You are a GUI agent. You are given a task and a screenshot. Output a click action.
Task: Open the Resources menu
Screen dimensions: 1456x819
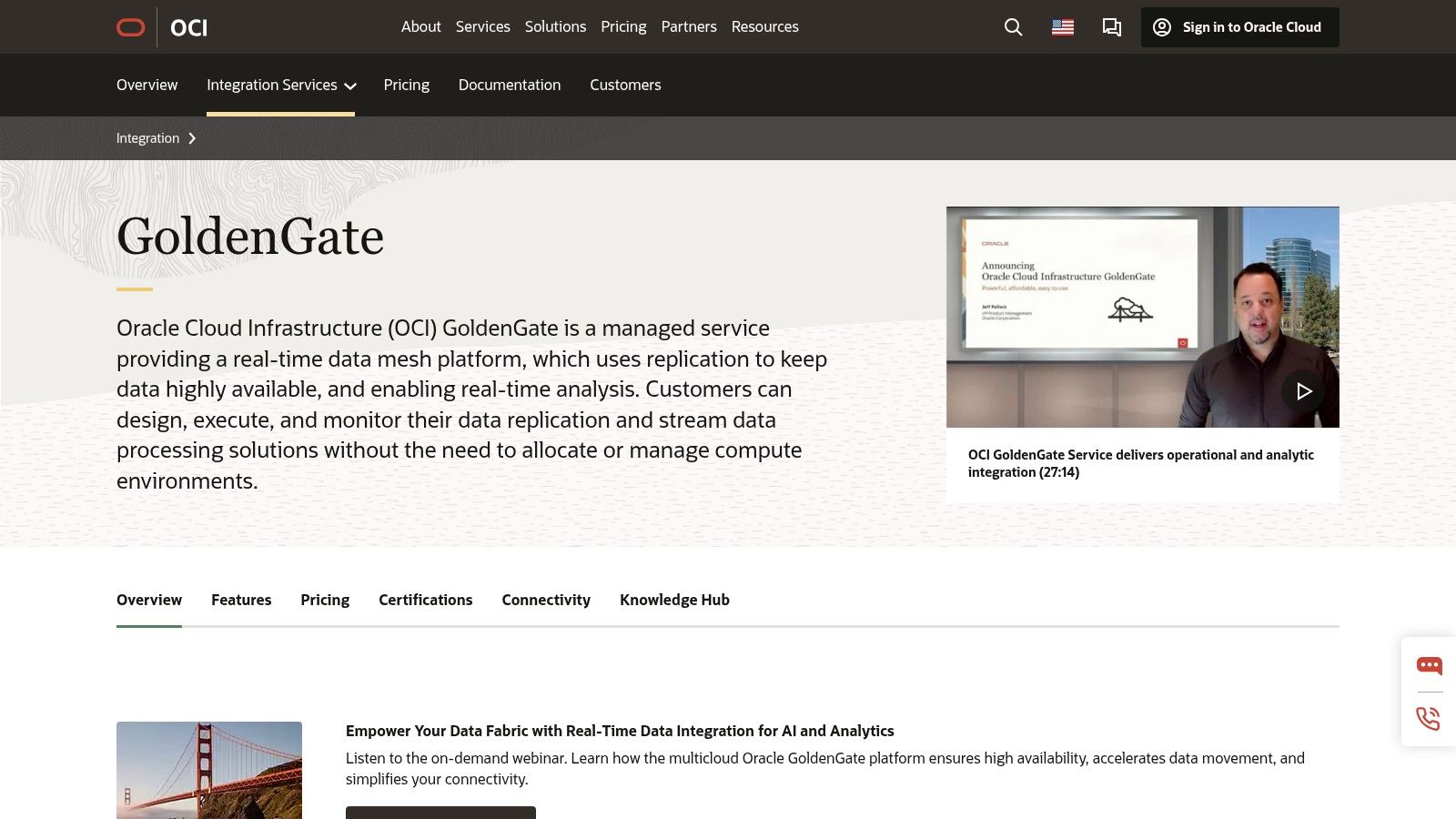[x=764, y=27]
